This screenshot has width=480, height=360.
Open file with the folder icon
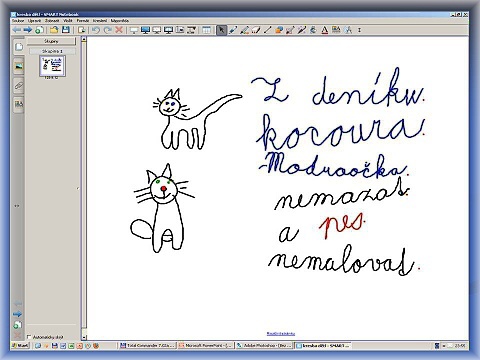[x=54, y=30]
